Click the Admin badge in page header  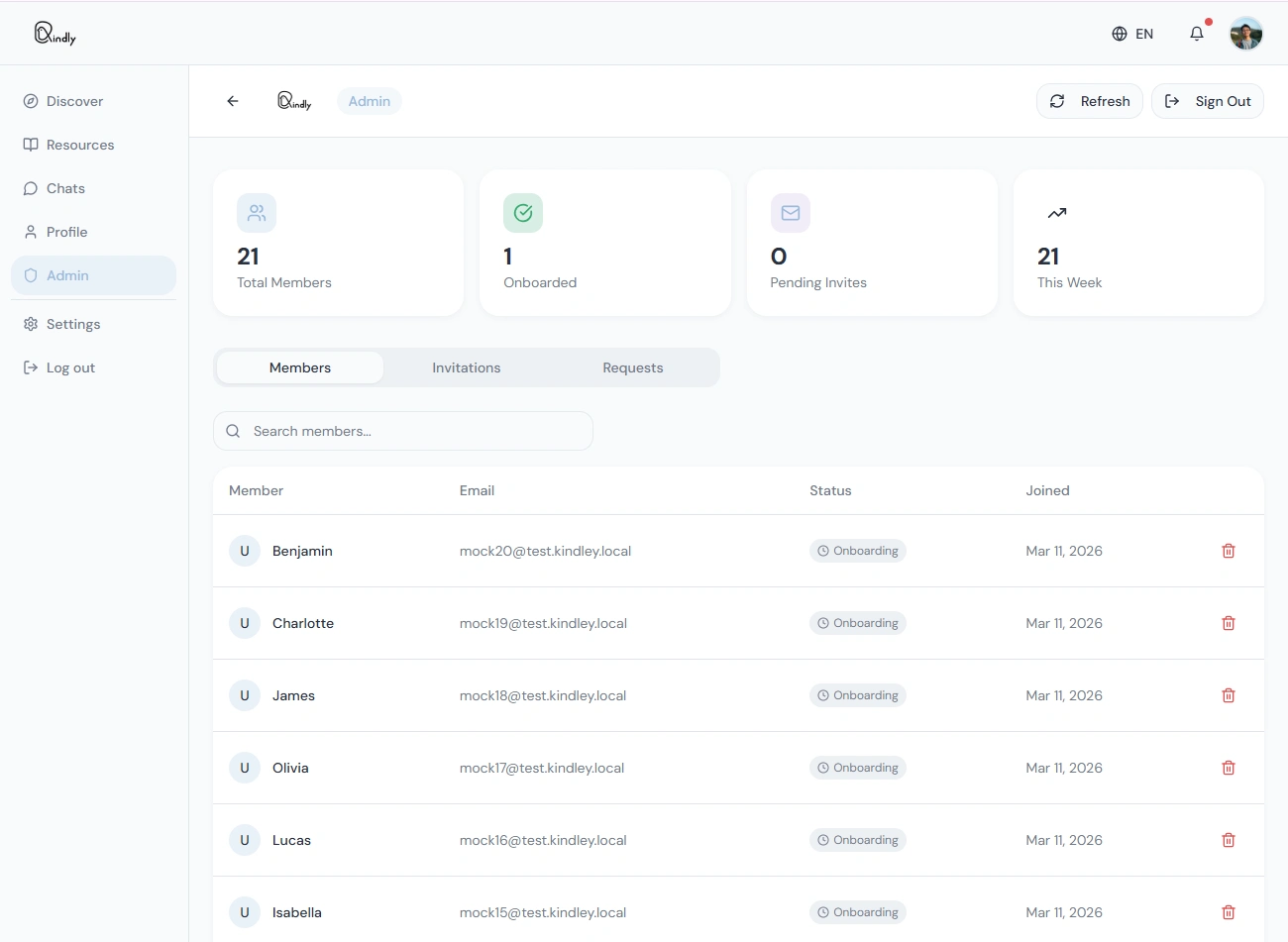point(370,101)
